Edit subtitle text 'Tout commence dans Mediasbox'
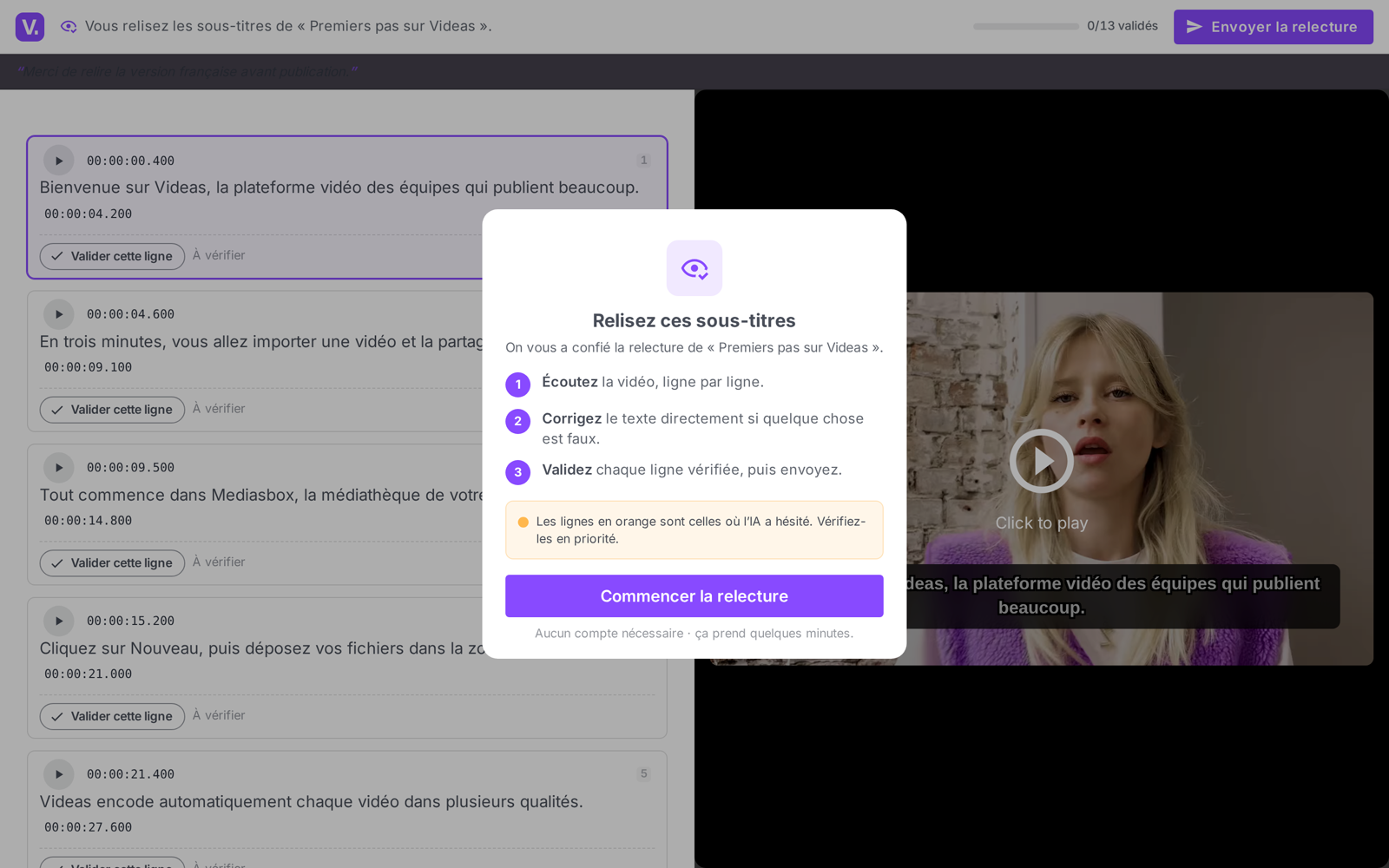The width and height of the screenshot is (1389, 868). [x=260, y=495]
